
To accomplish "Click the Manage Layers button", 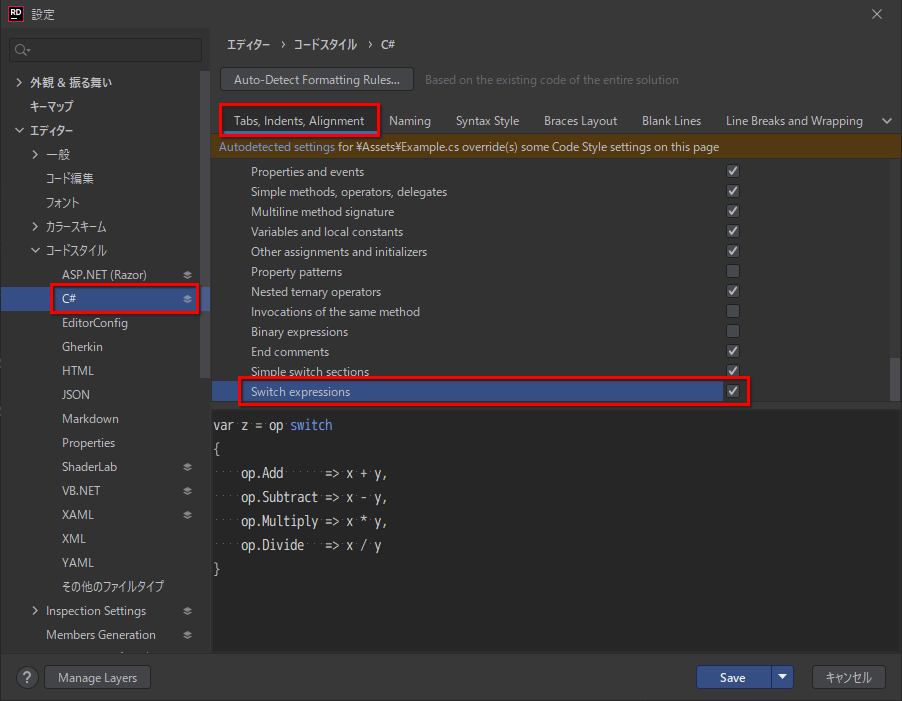I will pos(97,677).
